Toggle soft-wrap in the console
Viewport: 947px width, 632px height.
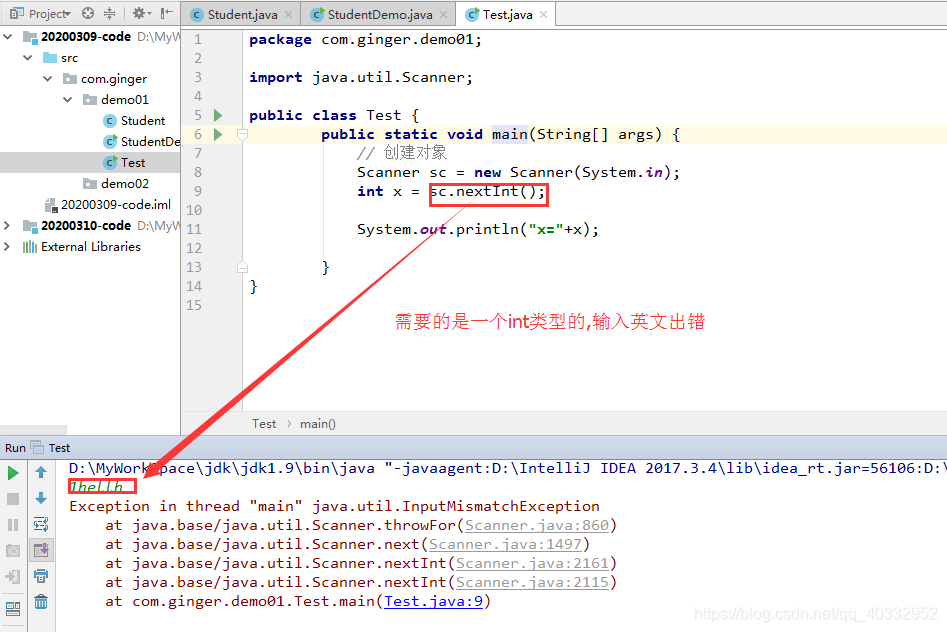tap(41, 524)
